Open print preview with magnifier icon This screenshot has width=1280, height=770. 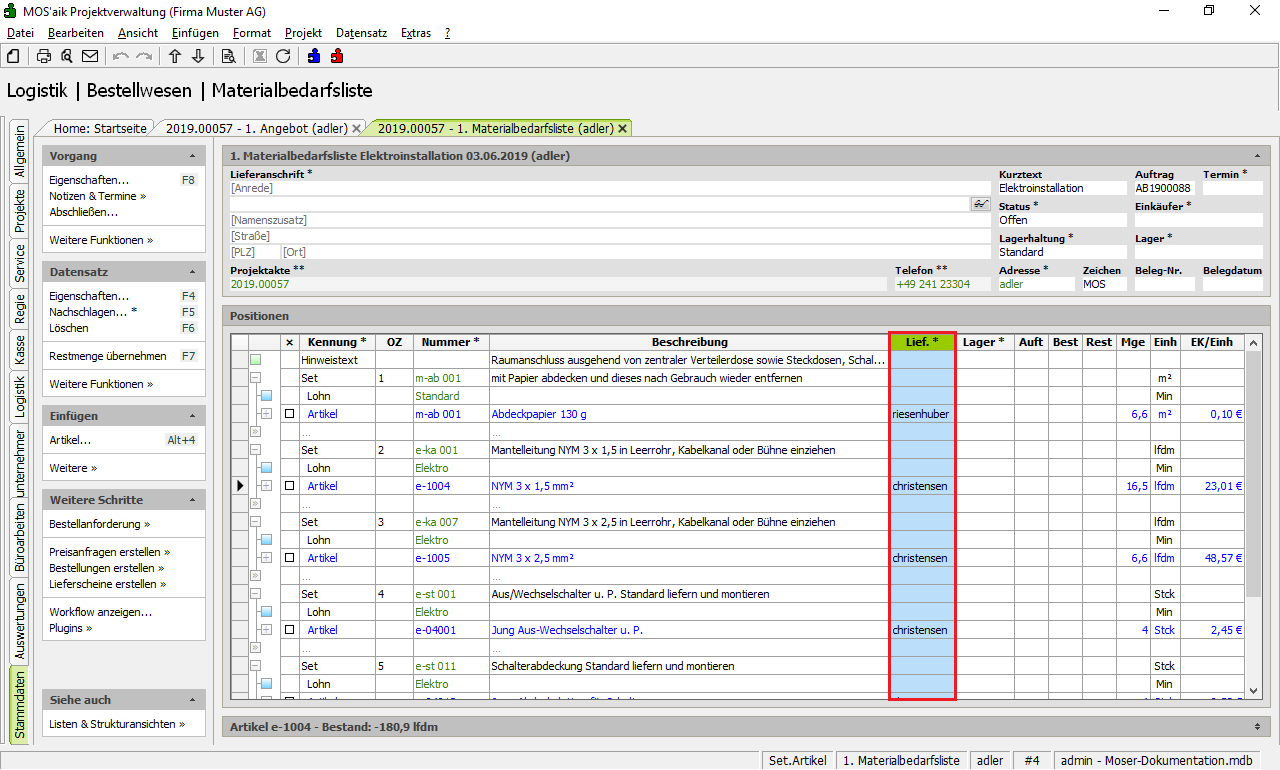[x=67, y=56]
